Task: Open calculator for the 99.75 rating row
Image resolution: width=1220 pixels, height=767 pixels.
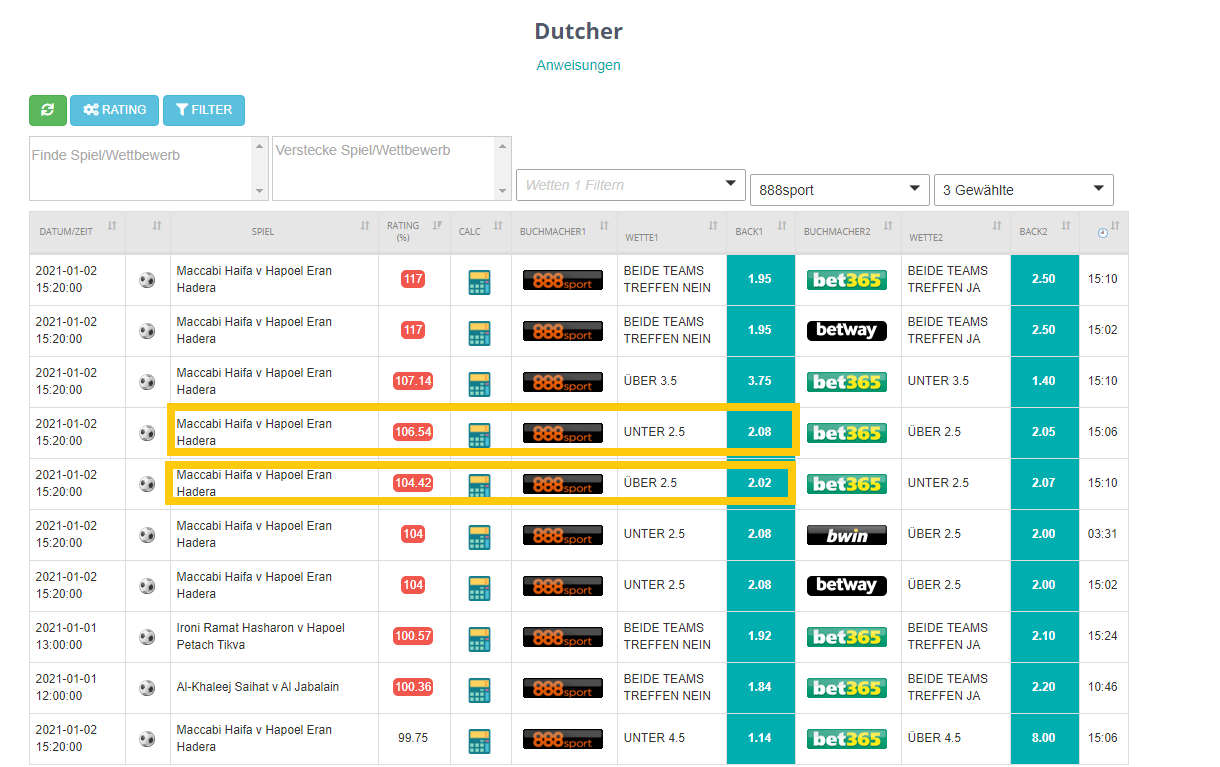Action: (x=479, y=740)
